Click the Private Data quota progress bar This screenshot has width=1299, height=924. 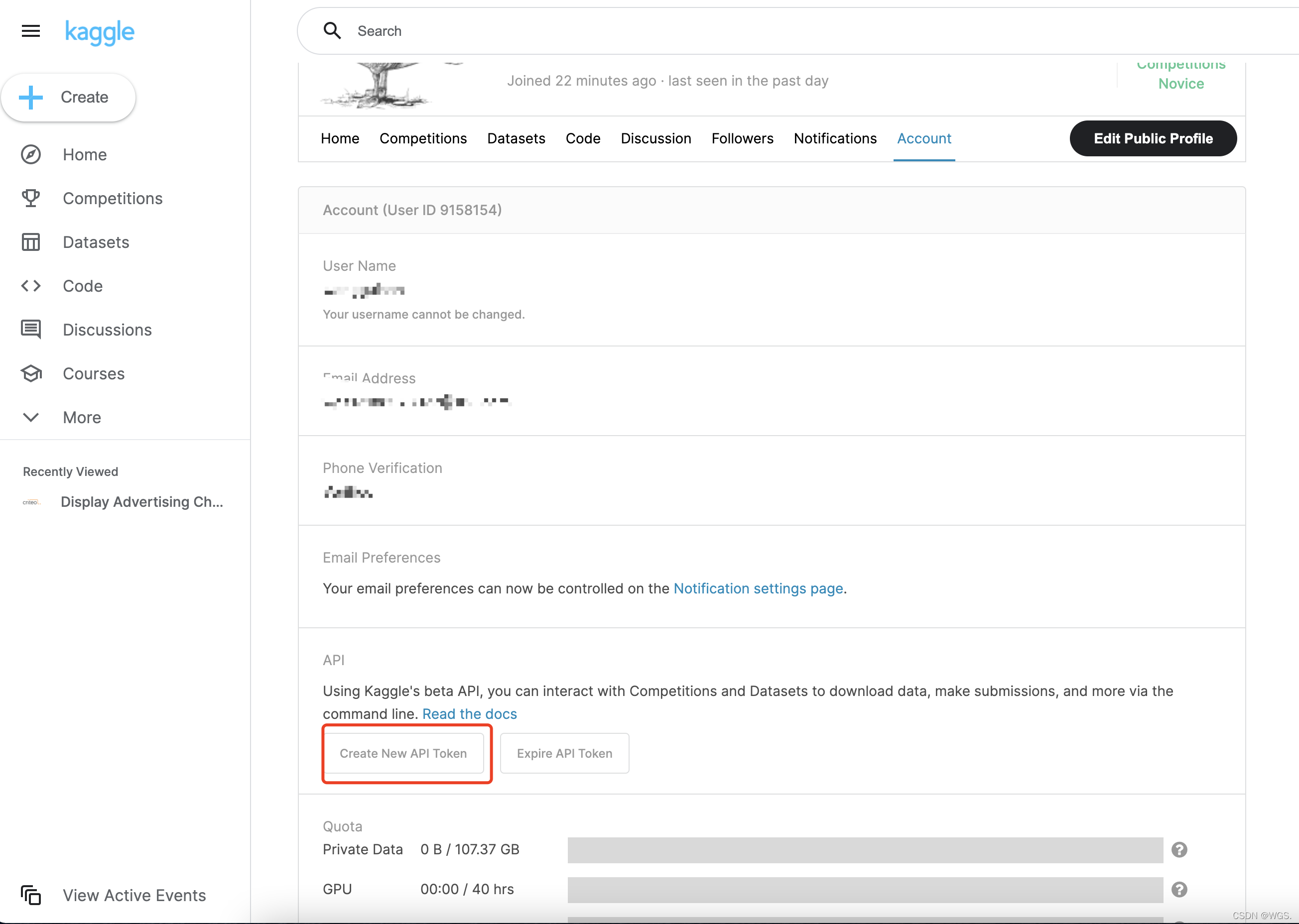pyautogui.click(x=865, y=849)
